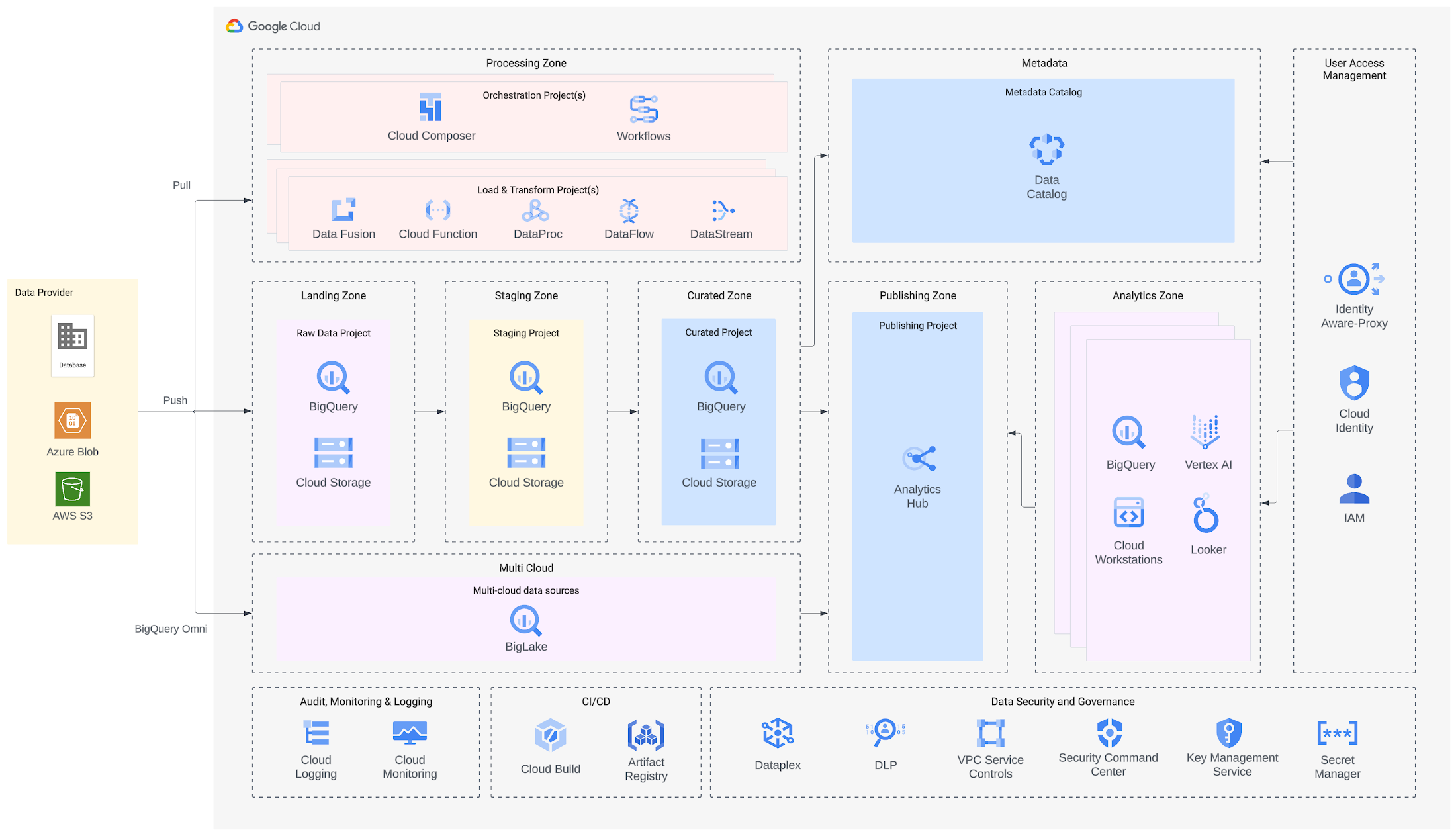Viewport: 1456px width, 836px height.
Task: Select the Raw Data Project label
Action: click(x=334, y=333)
